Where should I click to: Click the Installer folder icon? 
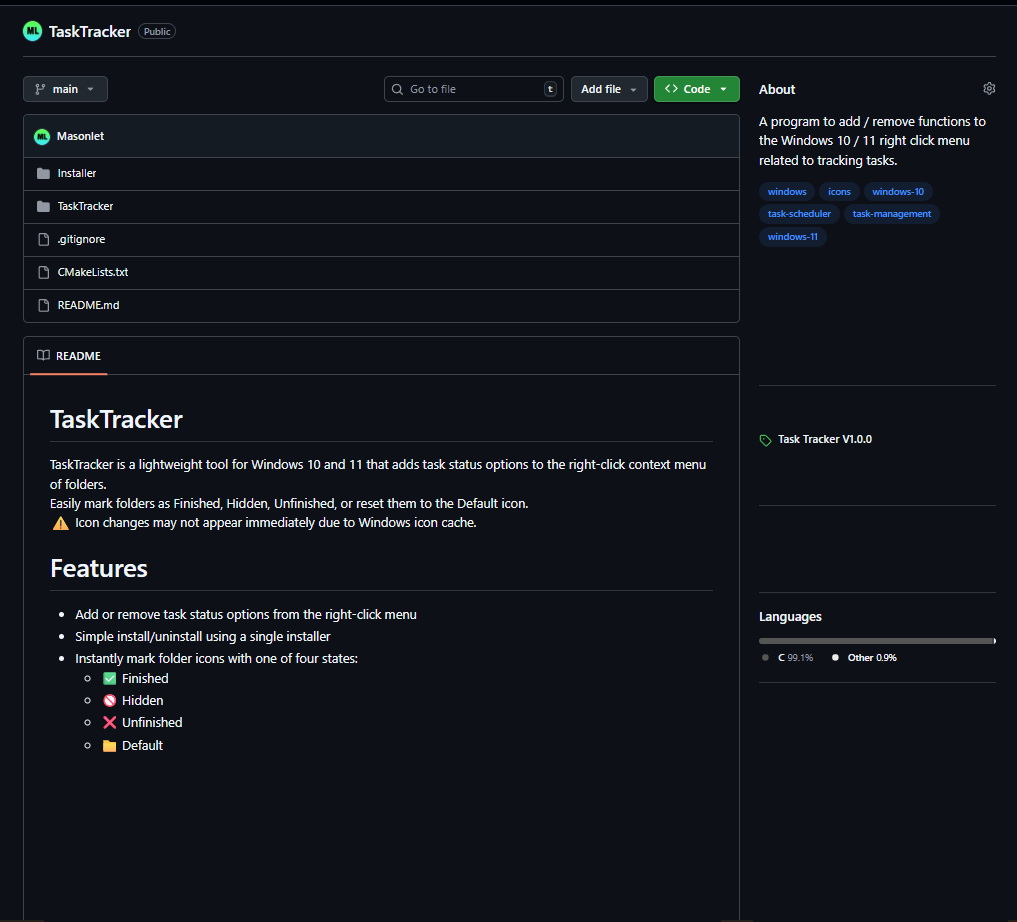click(43, 173)
